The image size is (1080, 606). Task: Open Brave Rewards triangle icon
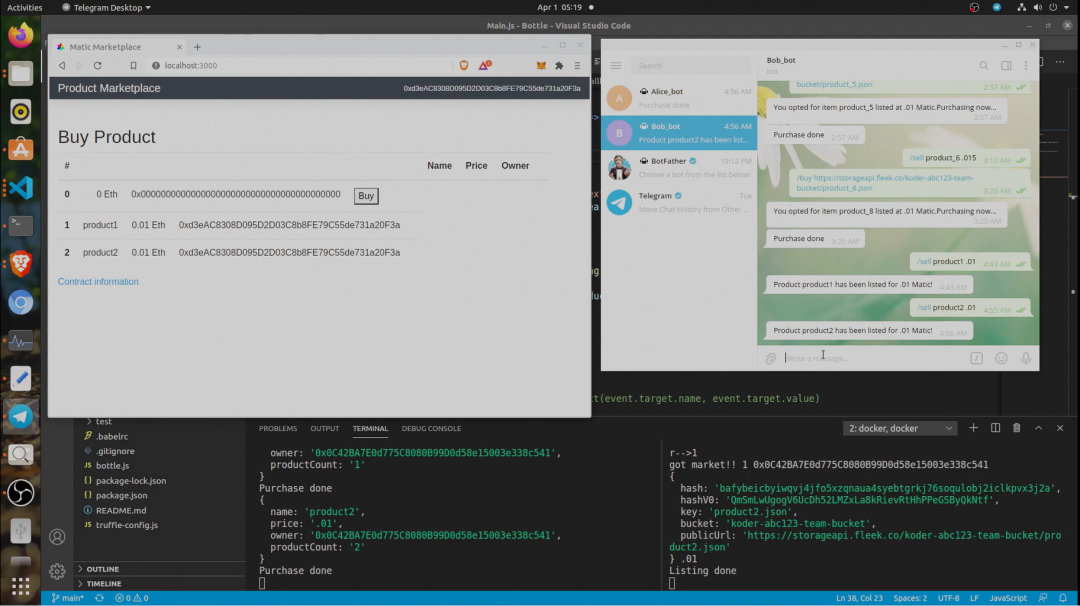click(484, 65)
